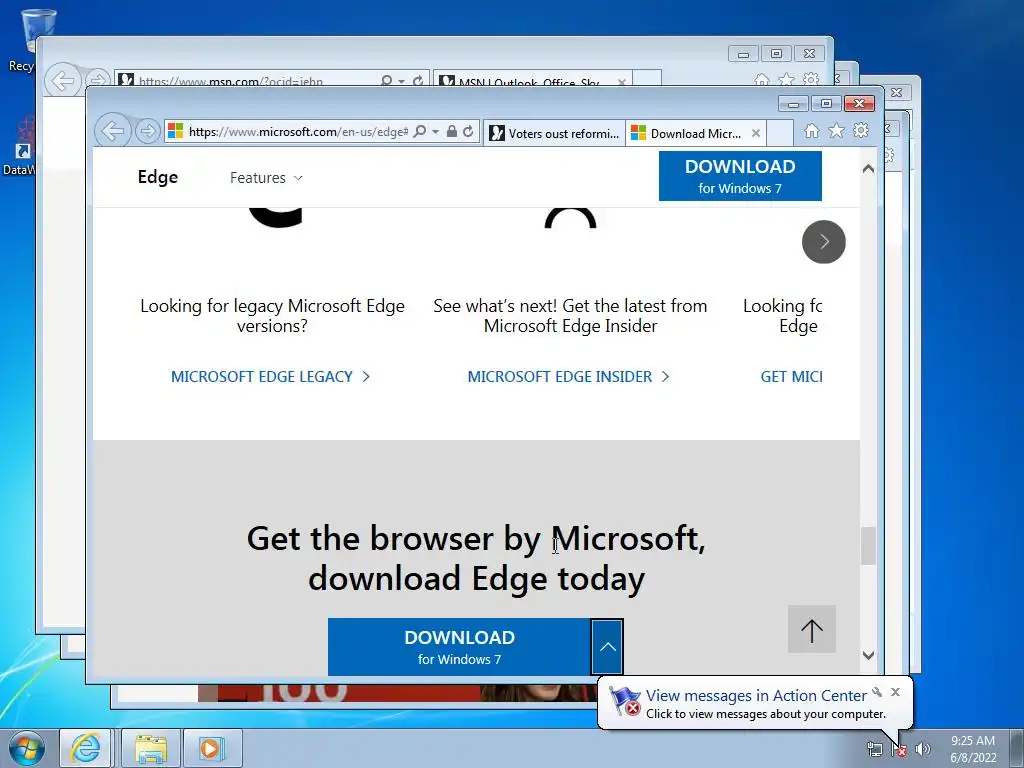1024x768 pixels.
Task: Minimize the front Internet Explorer window
Action: (793, 104)
